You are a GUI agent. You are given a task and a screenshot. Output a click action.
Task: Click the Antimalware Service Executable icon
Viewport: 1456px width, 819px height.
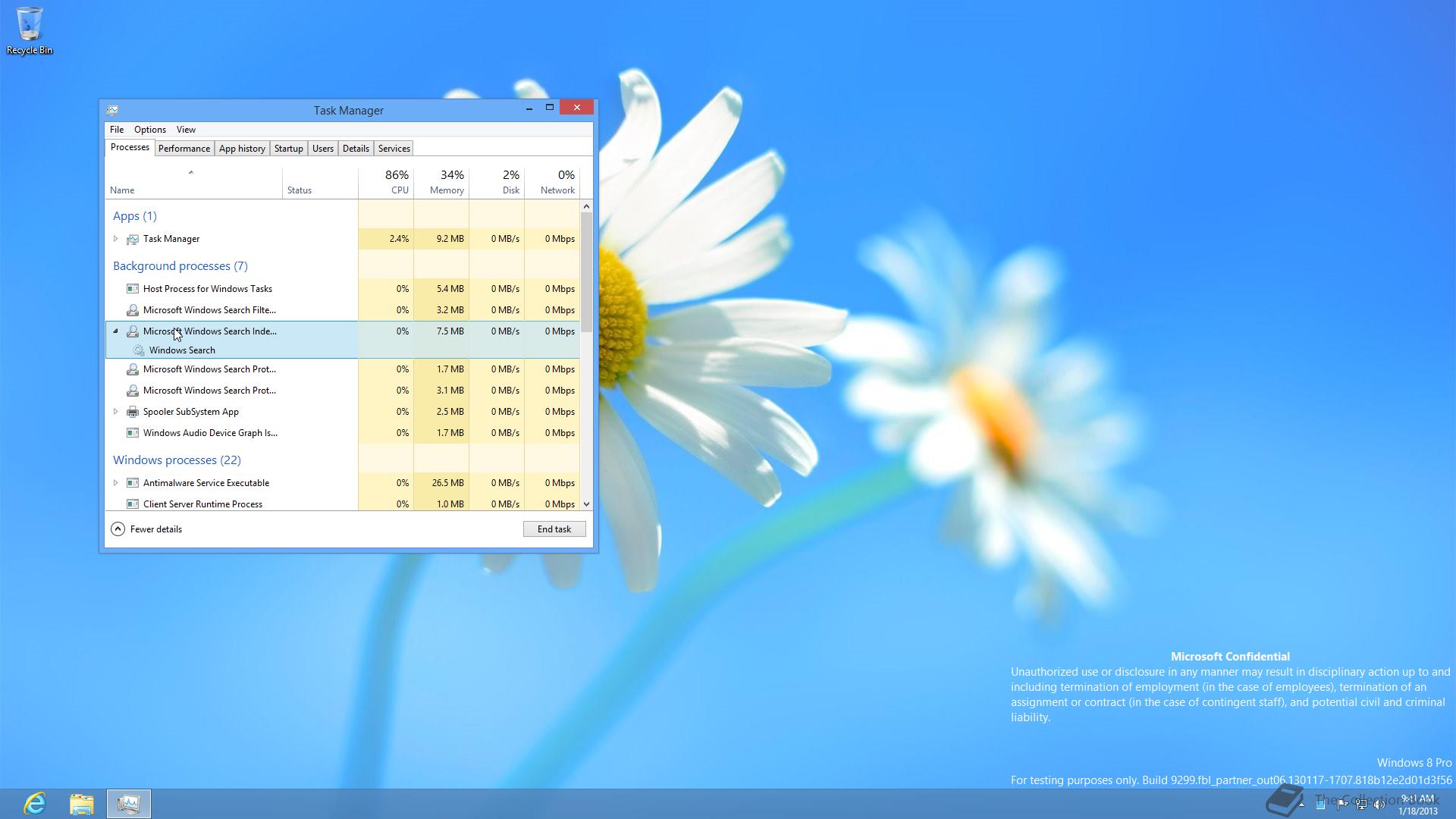point(133,483)
